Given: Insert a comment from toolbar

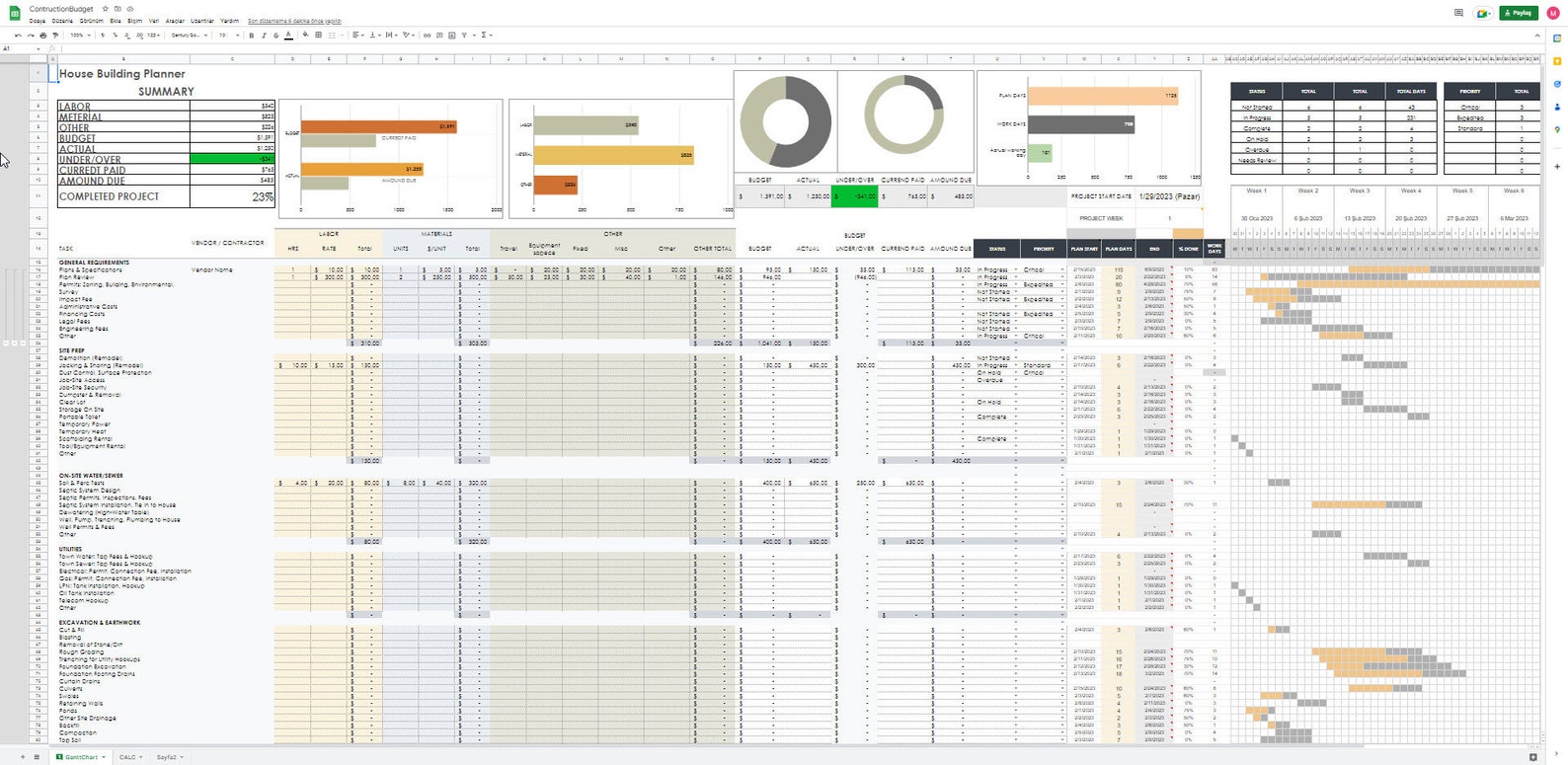Looking at the screenshot, I should (x=439, y=36).
